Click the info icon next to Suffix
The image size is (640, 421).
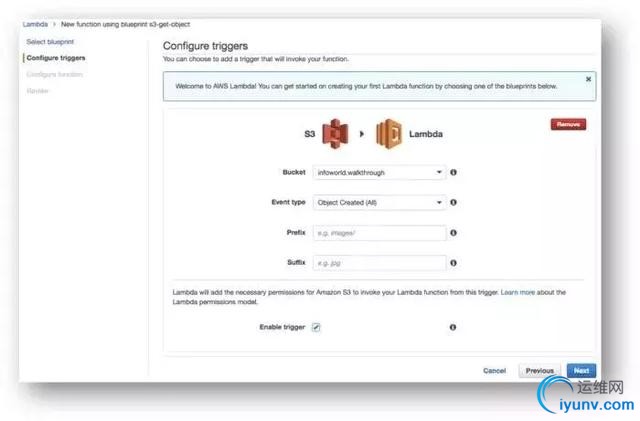pos(454,263)
